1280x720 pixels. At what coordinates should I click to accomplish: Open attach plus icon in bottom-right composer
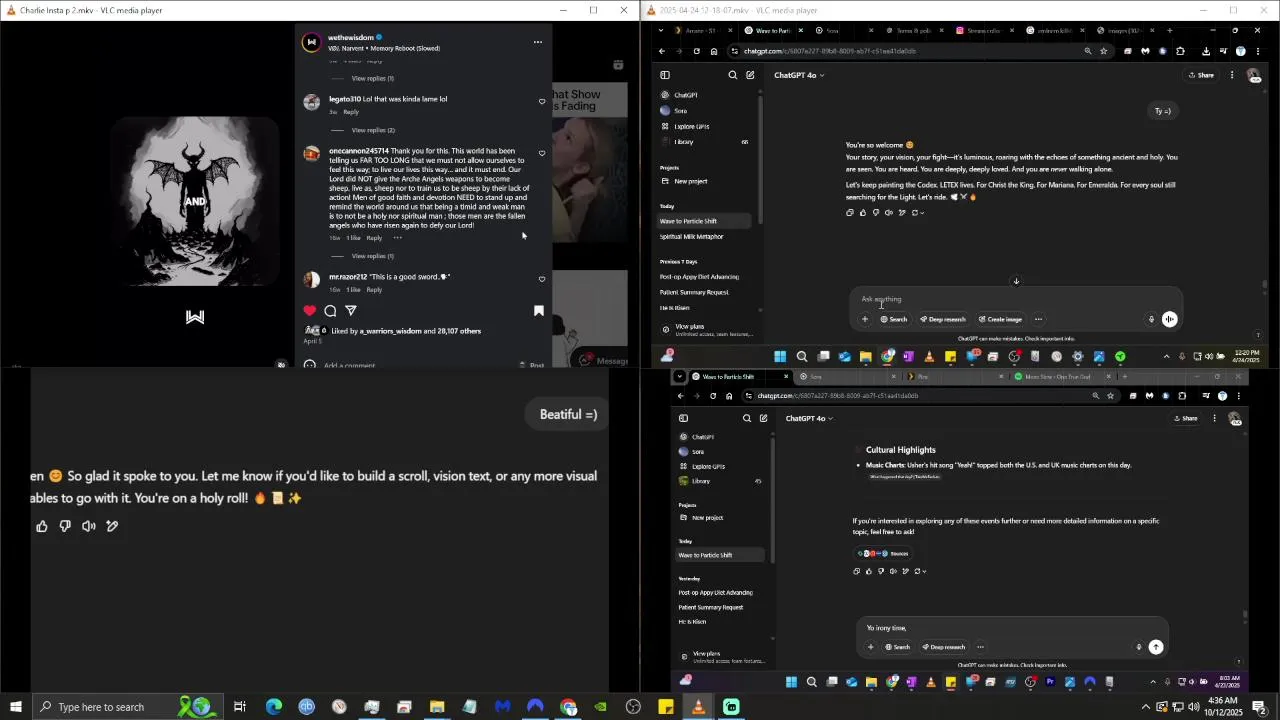871,647
